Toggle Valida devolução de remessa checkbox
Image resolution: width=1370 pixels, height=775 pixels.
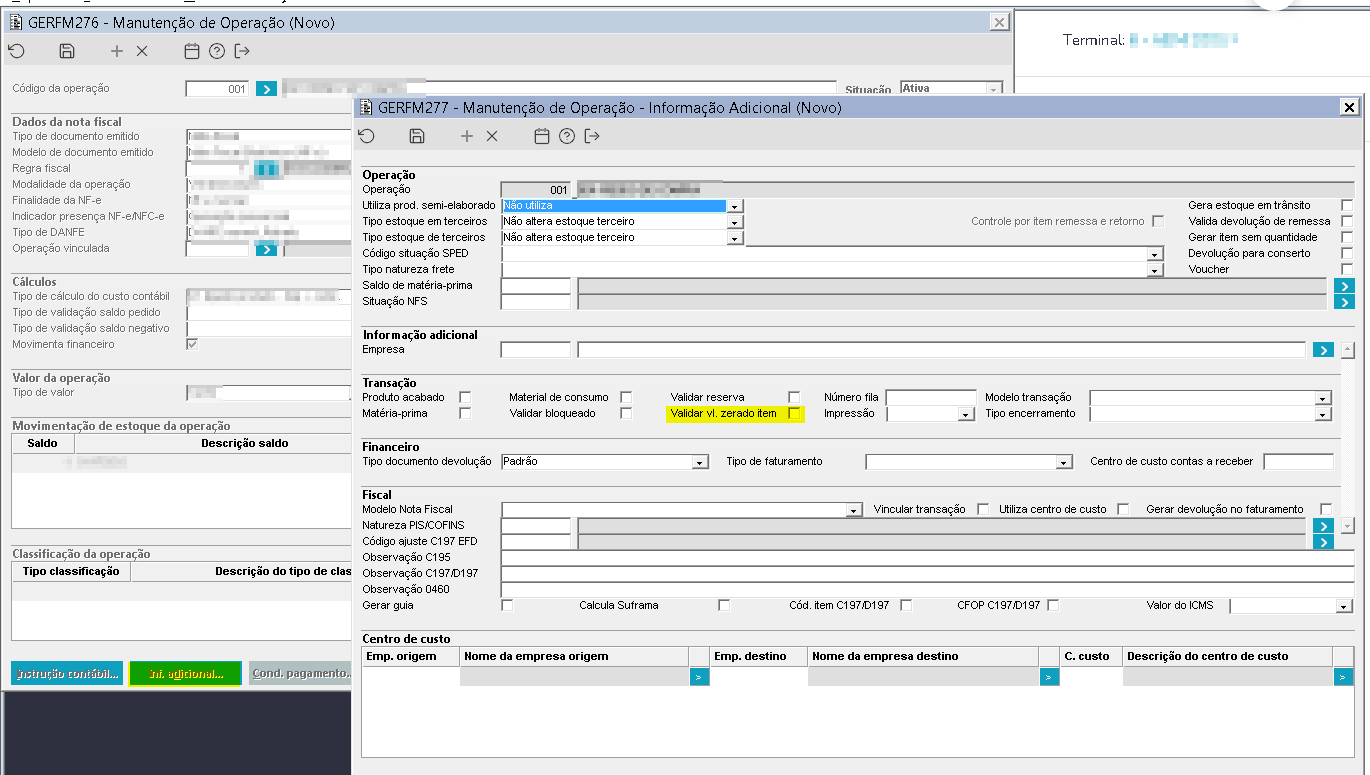point(1347,221)
